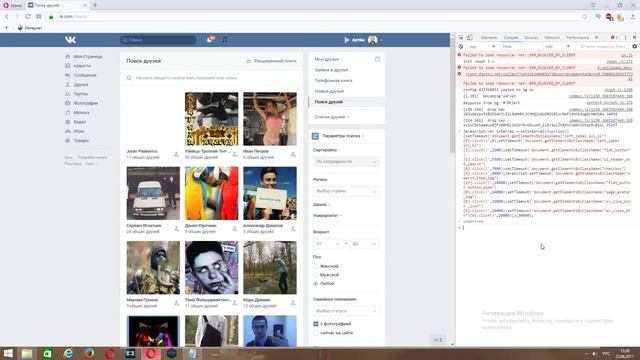Viewport: 640px width, 360px height.
Task: Expand Списки друзей dropdown
Action: coord(332,117)
